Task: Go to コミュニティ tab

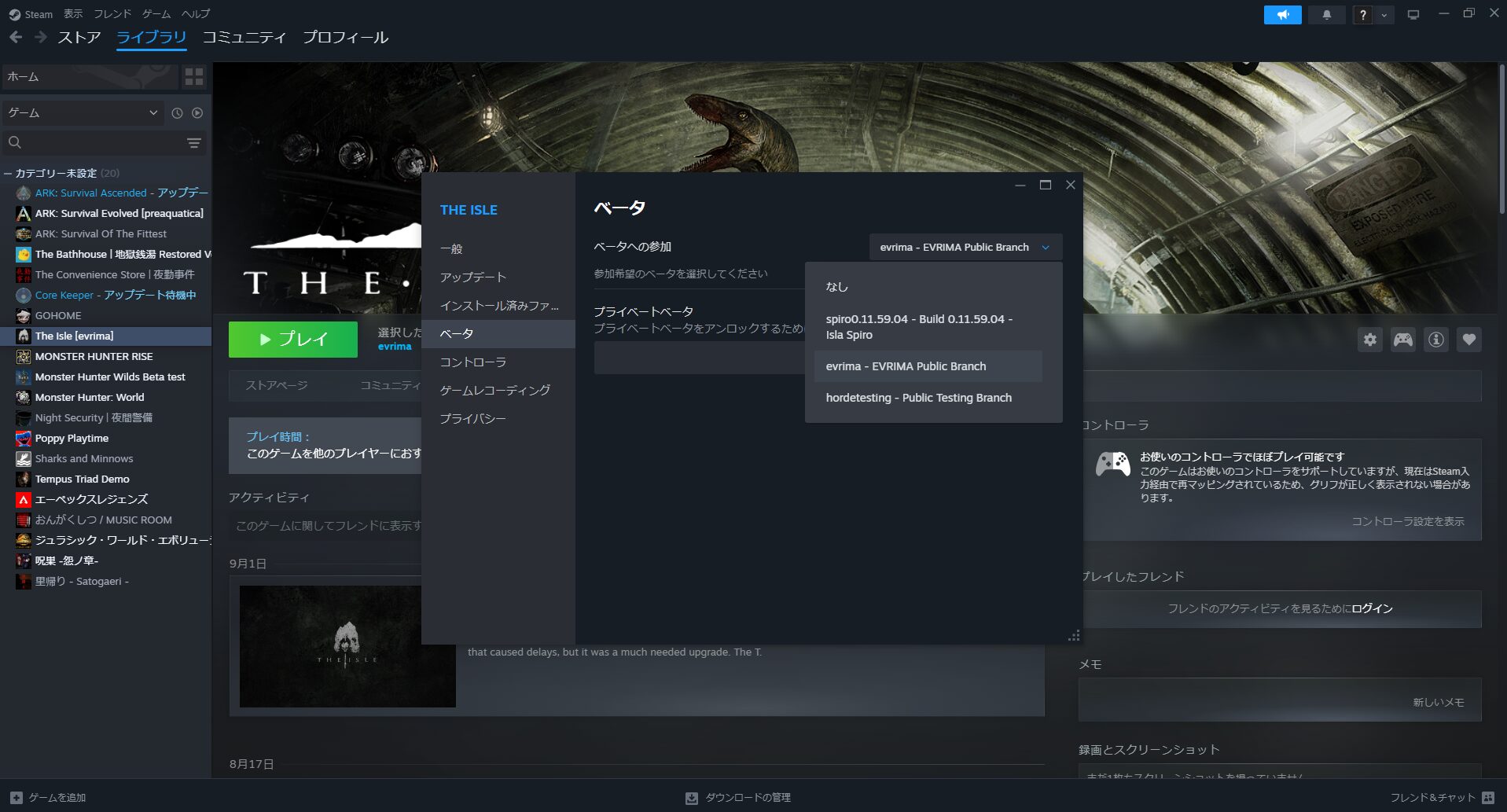Action: click(x=244, y=37)
